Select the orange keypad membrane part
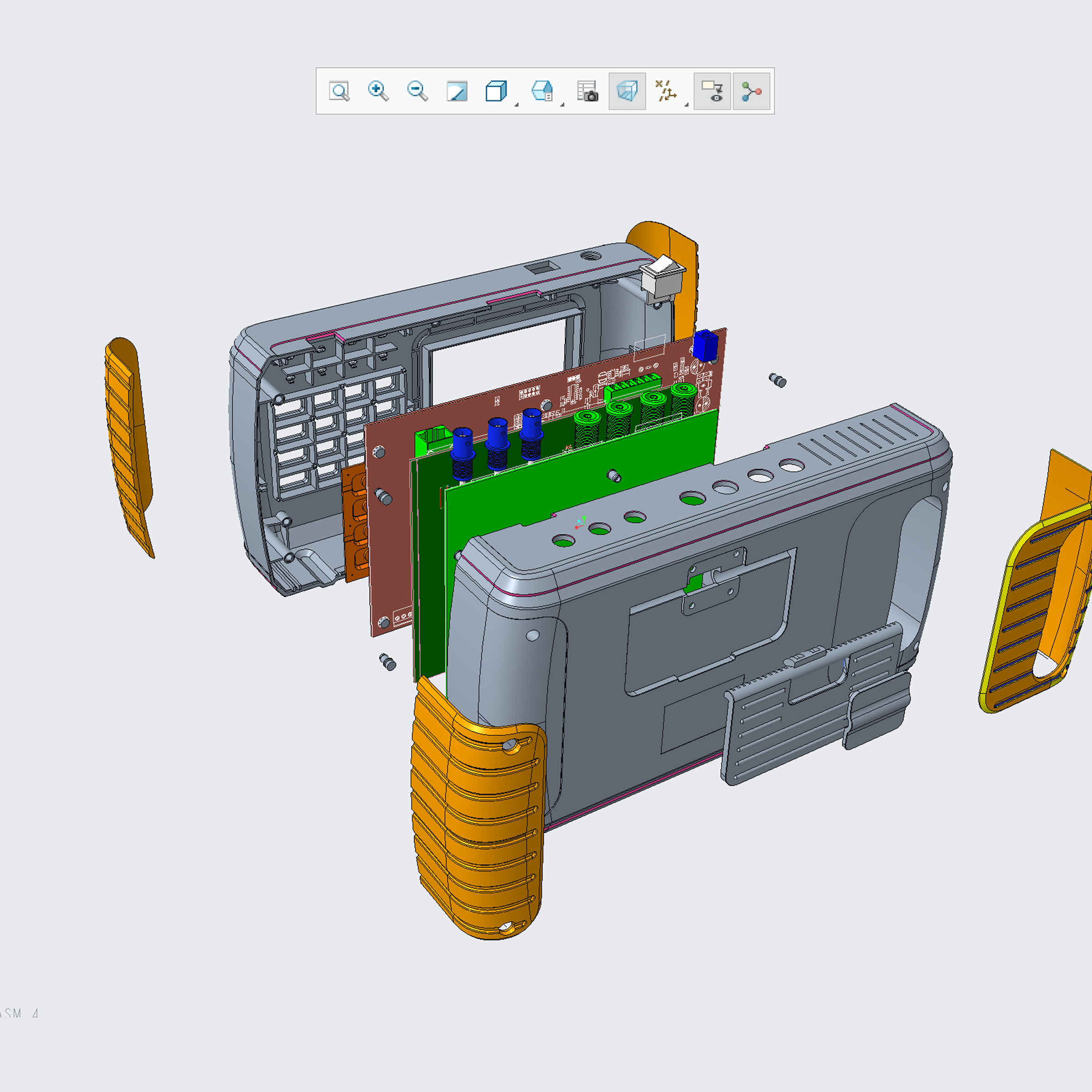The height and width of the screenshot is (1092, 1092). [355, 523]
